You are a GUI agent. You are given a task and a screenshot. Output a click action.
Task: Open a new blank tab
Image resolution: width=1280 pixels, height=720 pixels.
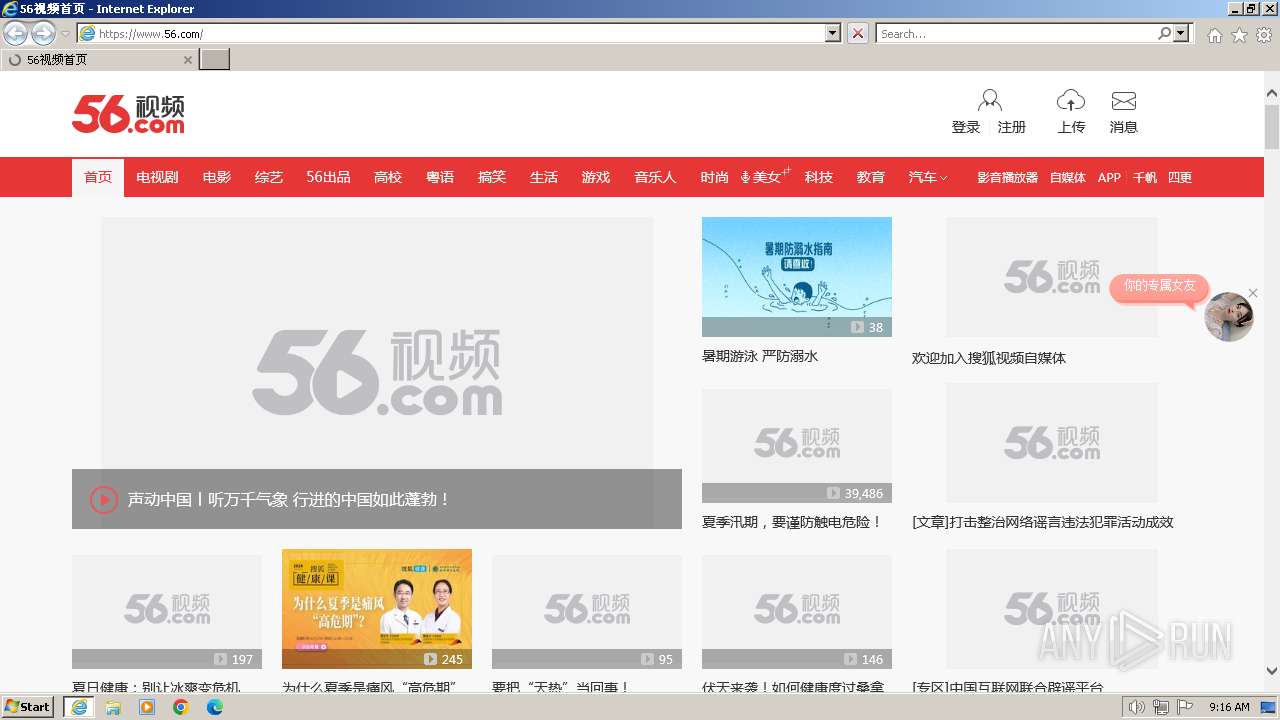pyautogui.click(x=215, y=59)
